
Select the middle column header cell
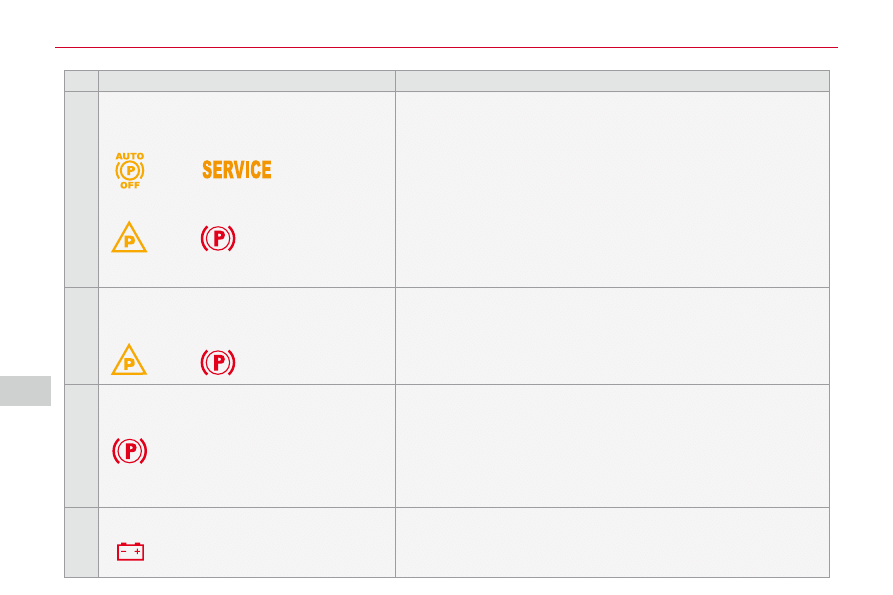point(247,81)
